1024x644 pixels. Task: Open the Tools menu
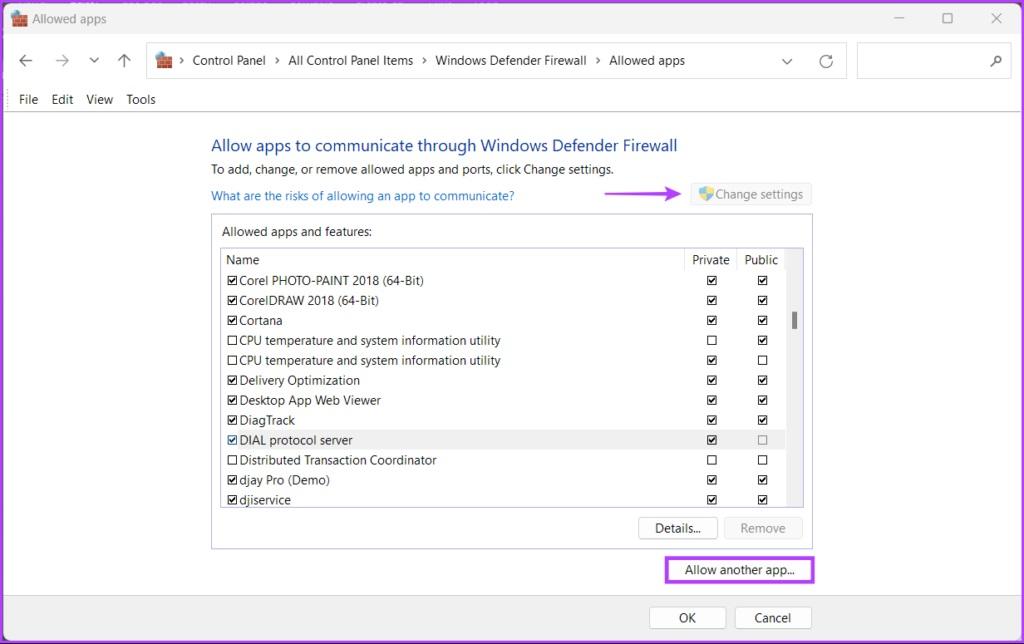[141, 99]
